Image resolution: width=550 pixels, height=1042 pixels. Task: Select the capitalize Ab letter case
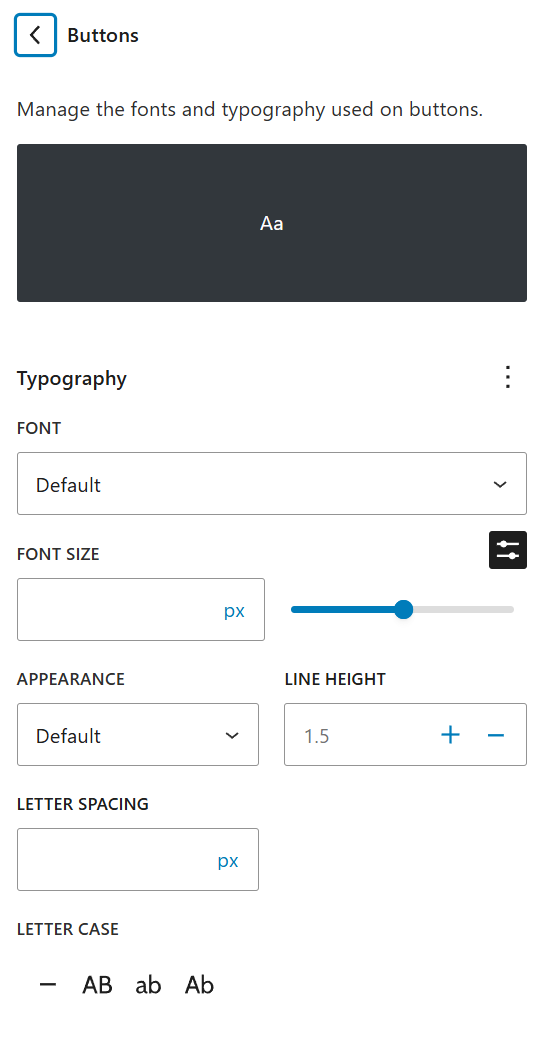(199, 985)
